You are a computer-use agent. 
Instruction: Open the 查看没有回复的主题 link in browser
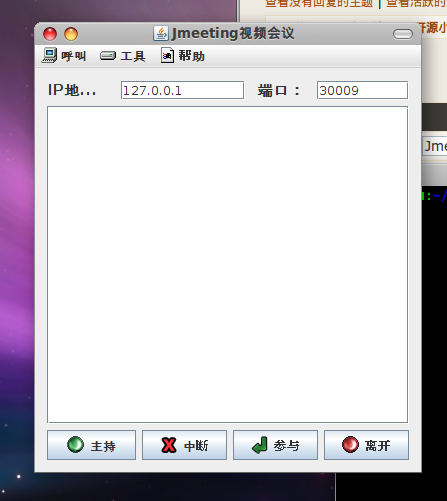tap(319, 4)
